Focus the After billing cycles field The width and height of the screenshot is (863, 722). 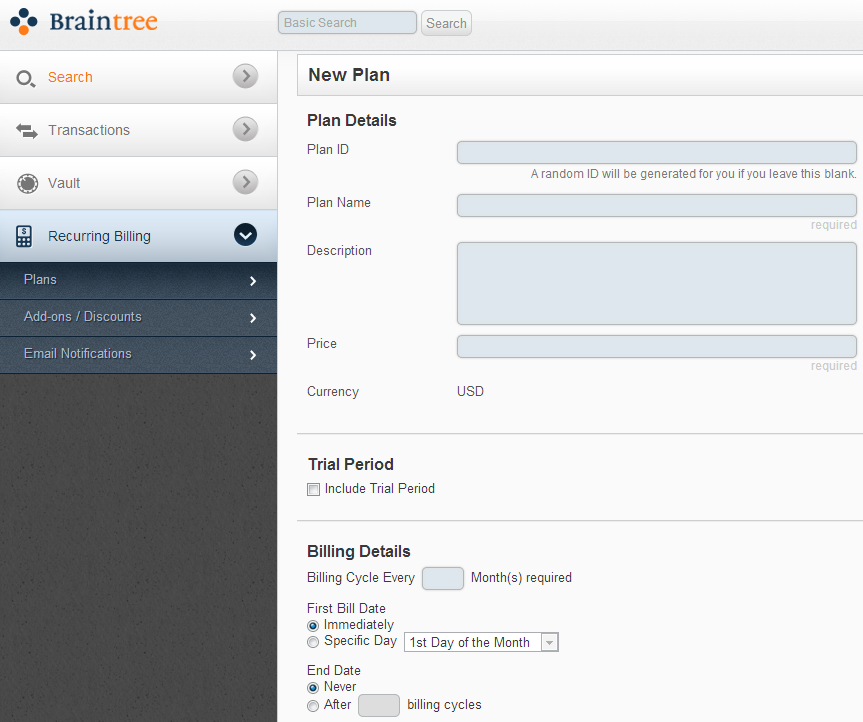tap(379, 705)
